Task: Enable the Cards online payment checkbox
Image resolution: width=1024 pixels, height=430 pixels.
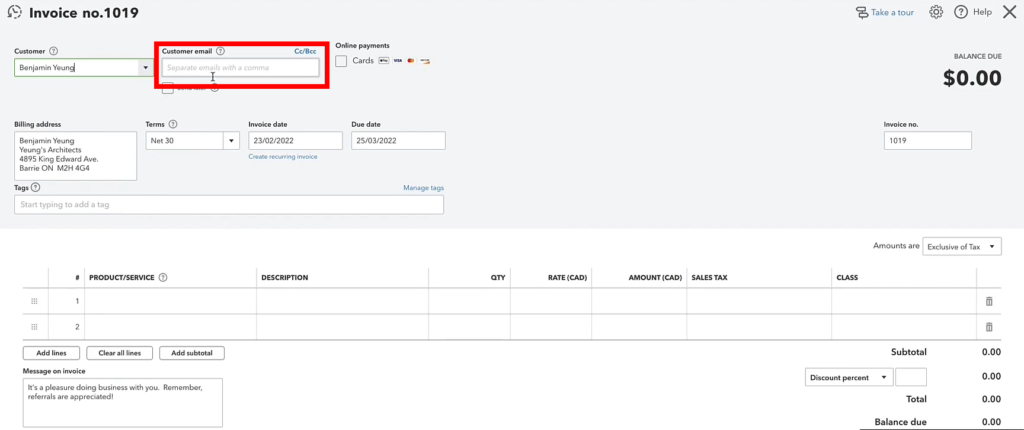Action: click(341, 61)
